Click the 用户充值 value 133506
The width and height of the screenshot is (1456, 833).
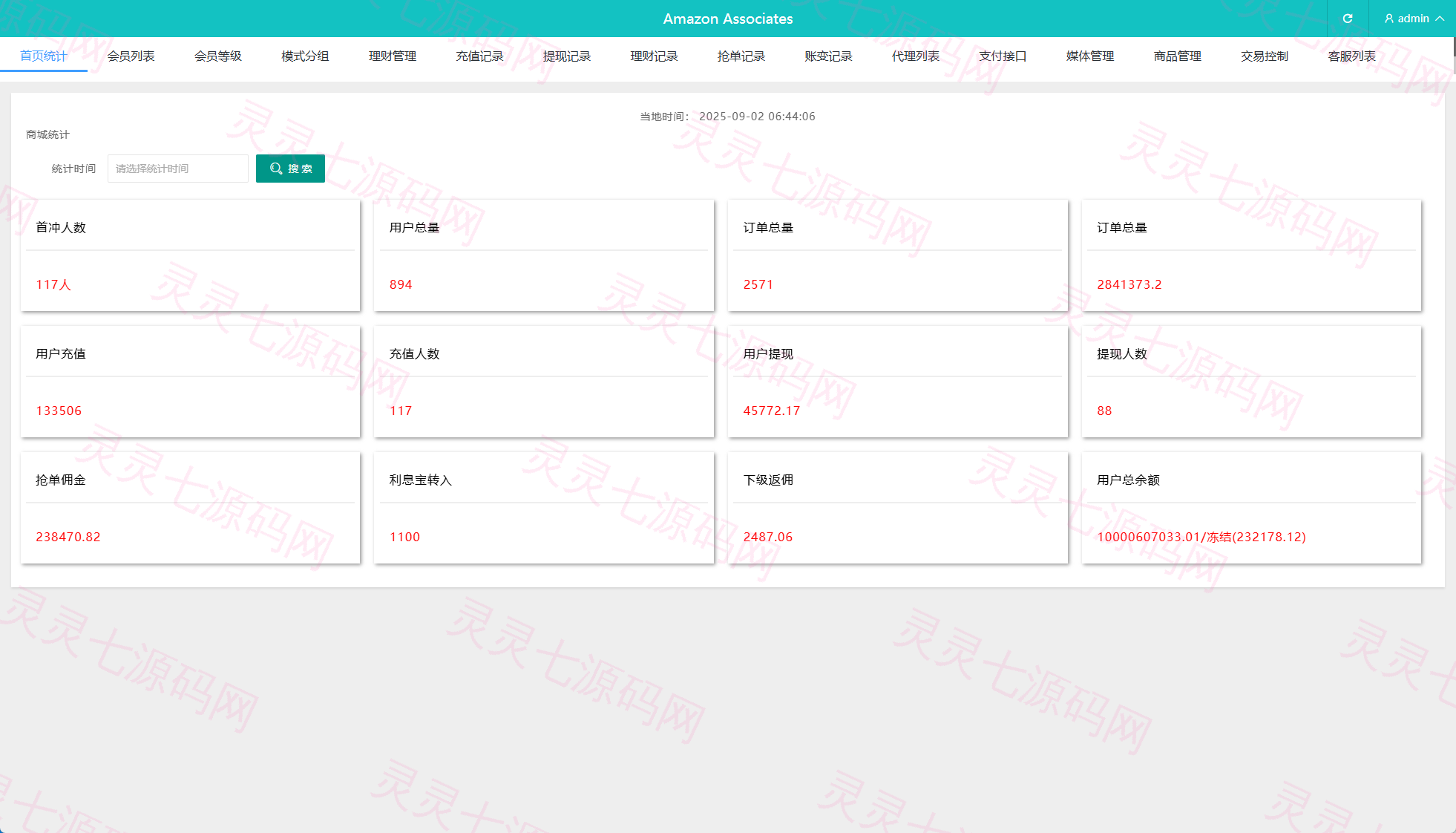click(x=59, y=411)
